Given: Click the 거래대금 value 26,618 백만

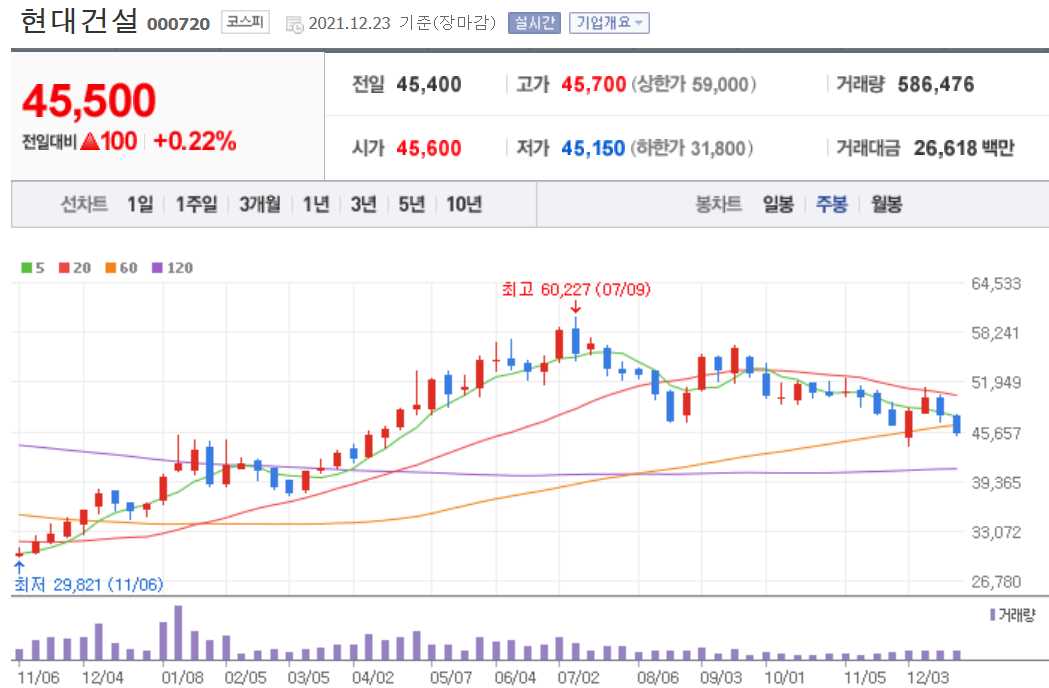Looking at the screenshot, I should tap(964, 147).
